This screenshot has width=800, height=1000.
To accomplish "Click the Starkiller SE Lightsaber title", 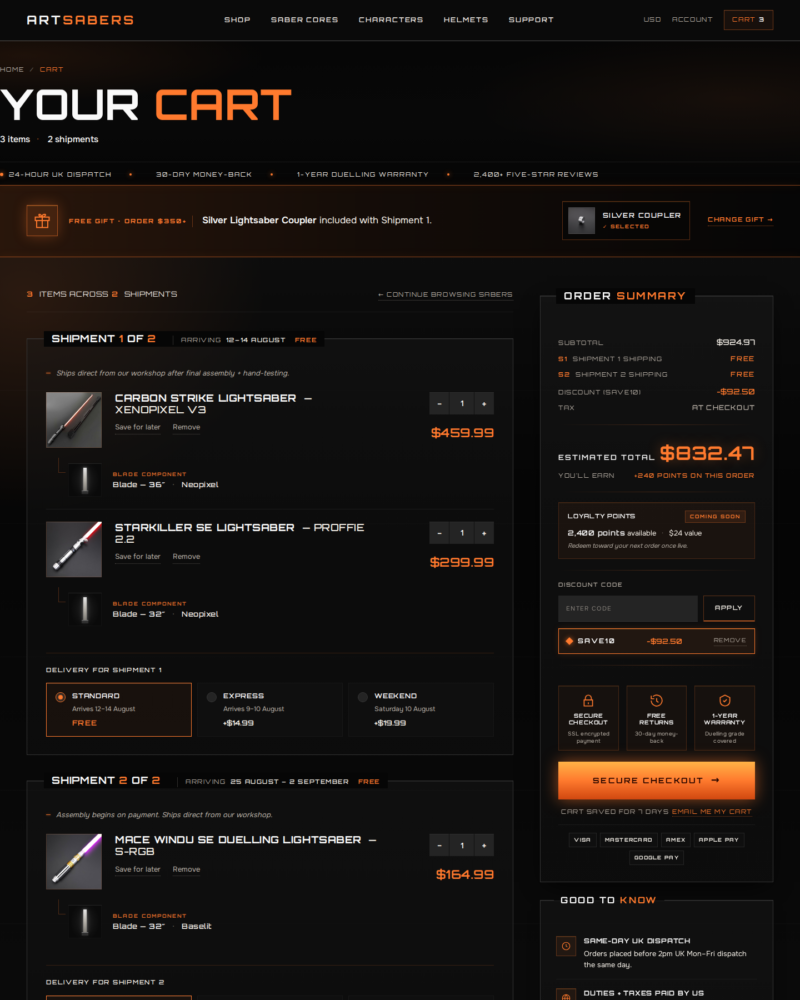I will coord(239,533).
